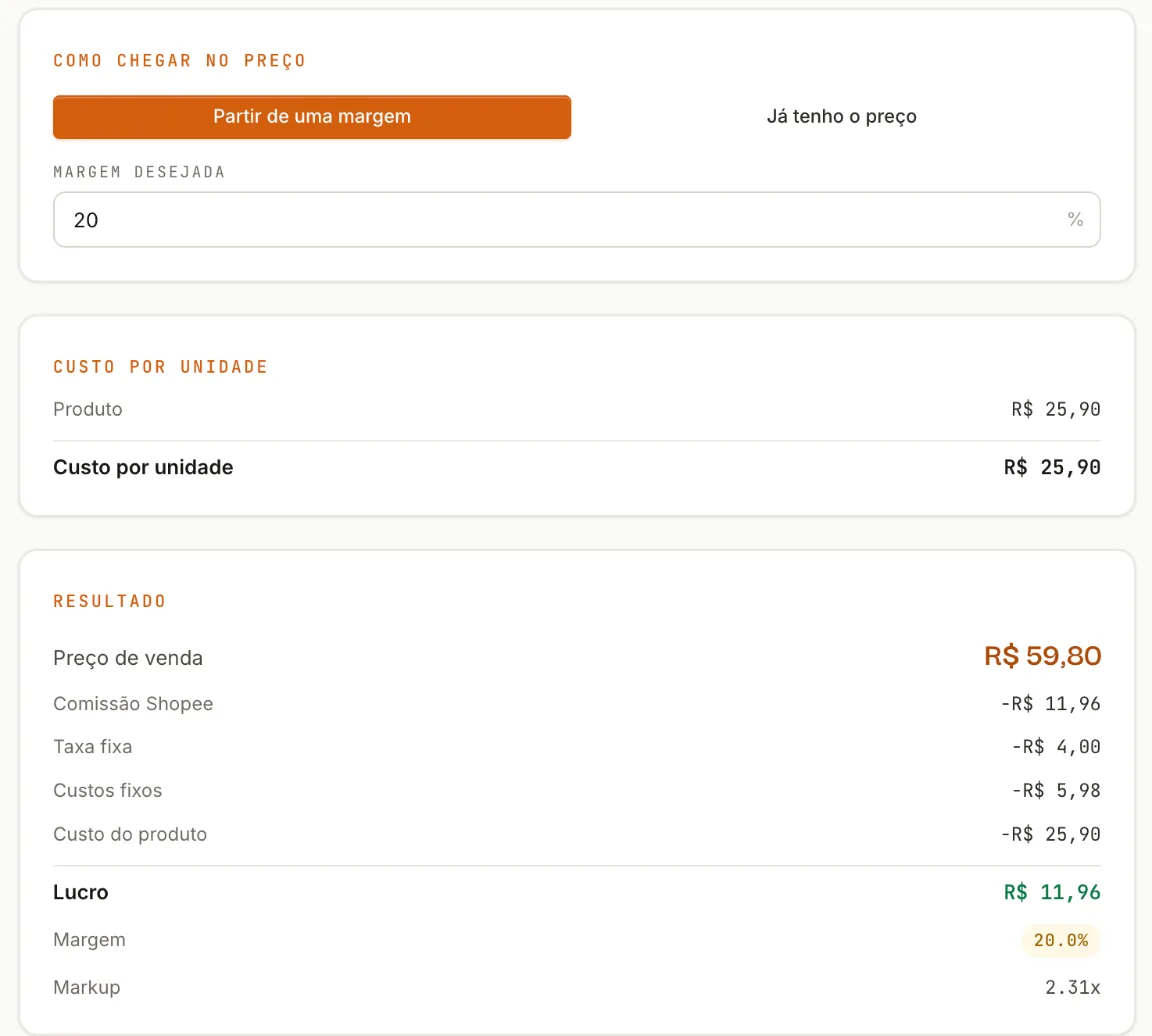Click the "Preço de venda" label
This screenshot has width=1152, height=1036.
(128, 658)
